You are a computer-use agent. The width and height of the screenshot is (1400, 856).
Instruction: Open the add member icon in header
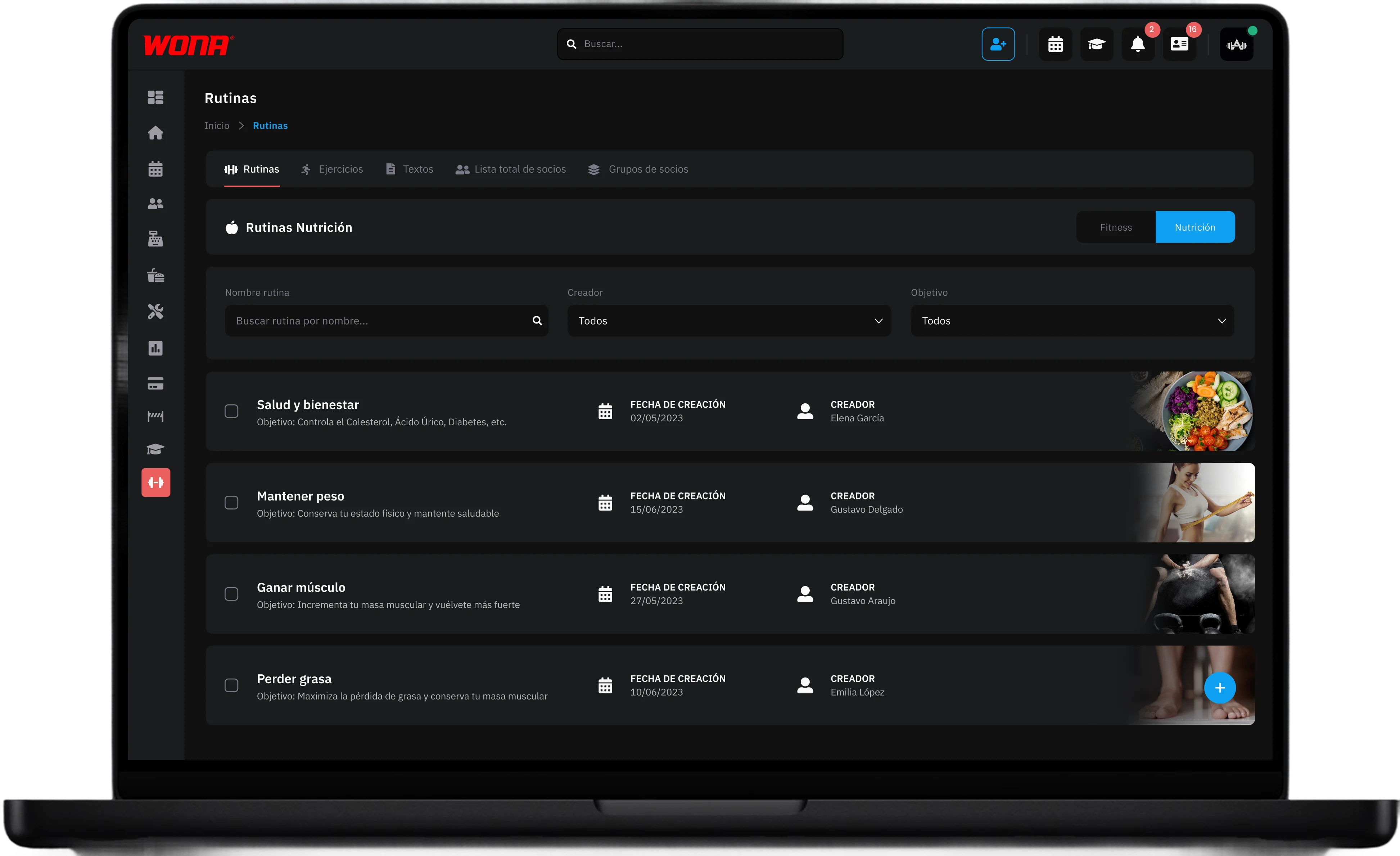coord(998,44)
